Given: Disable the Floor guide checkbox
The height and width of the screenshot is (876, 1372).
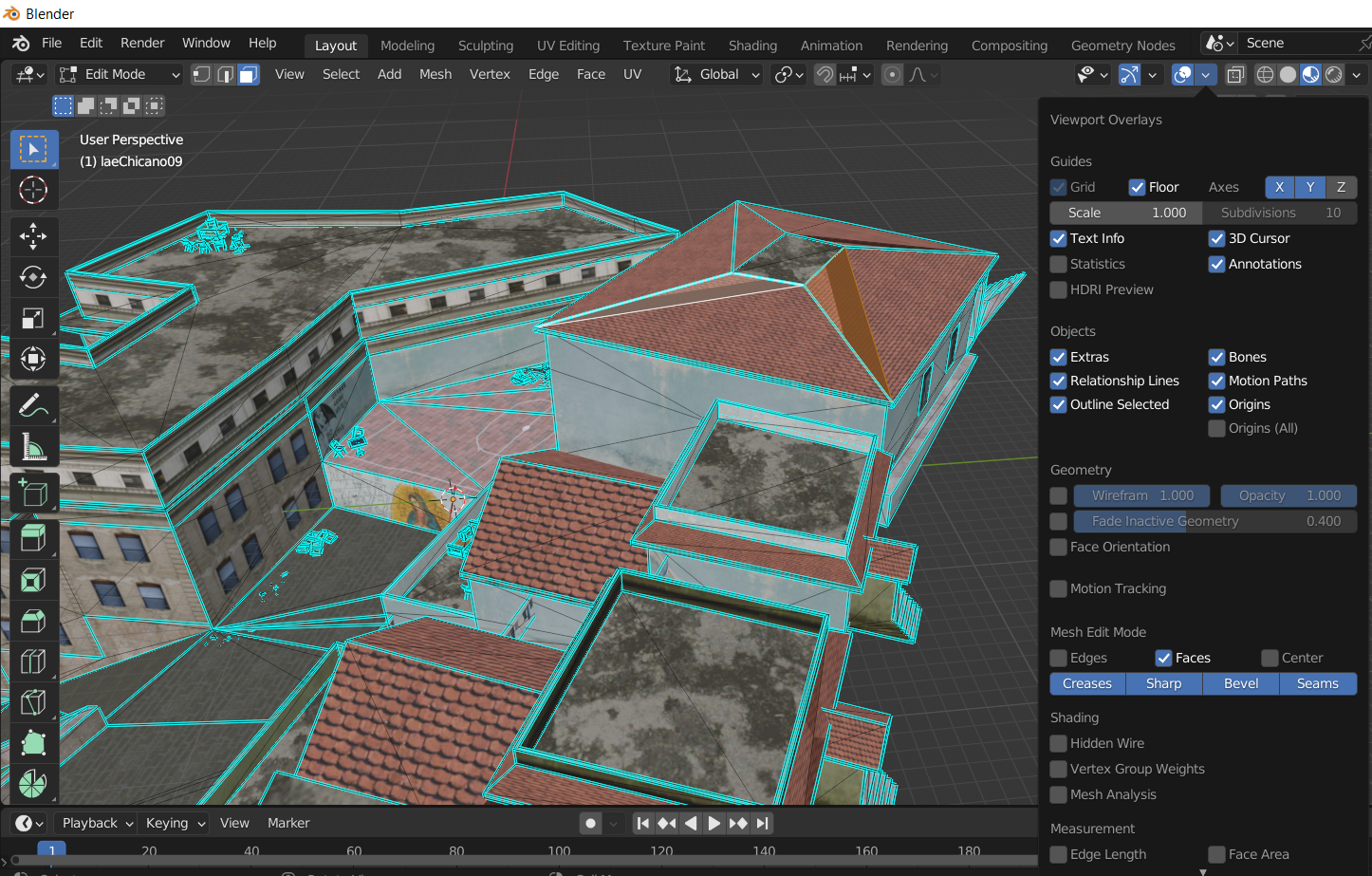Looking at the screenshot, I should pos(1137,187).
